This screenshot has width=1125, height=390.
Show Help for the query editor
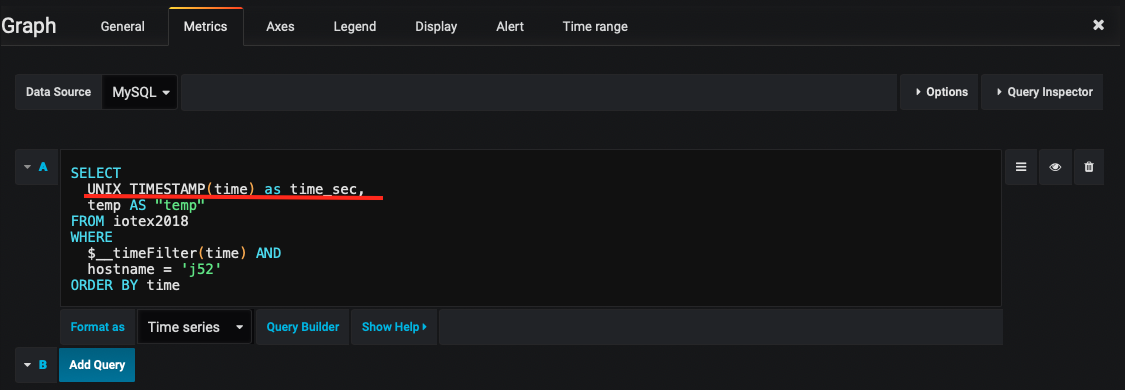pos(394,327)
